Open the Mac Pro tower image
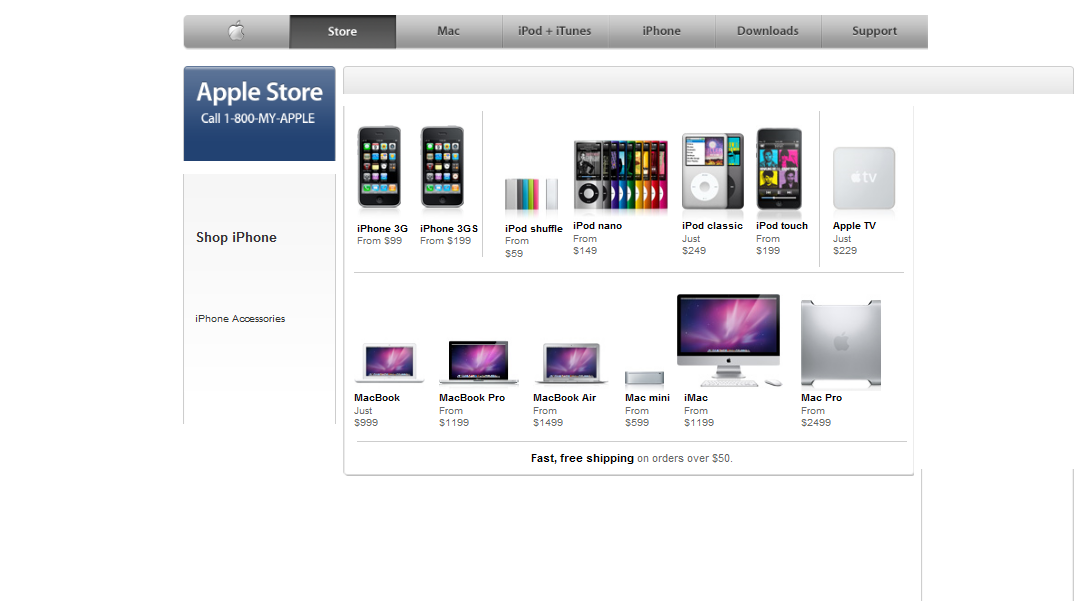Viewport: 1082px width, 601px height. point(840,340)
